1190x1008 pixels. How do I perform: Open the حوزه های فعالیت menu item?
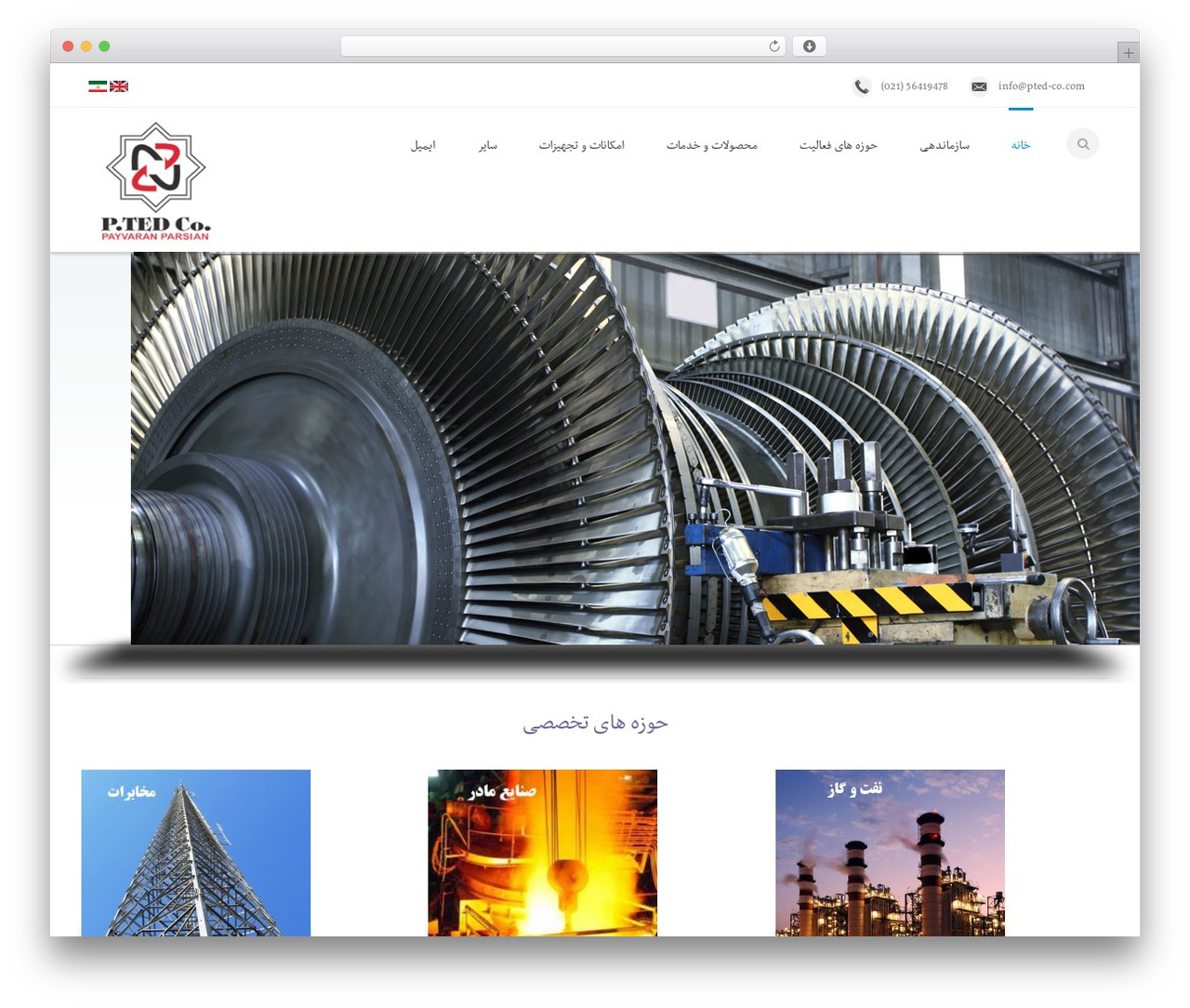[x=839, y=145]
